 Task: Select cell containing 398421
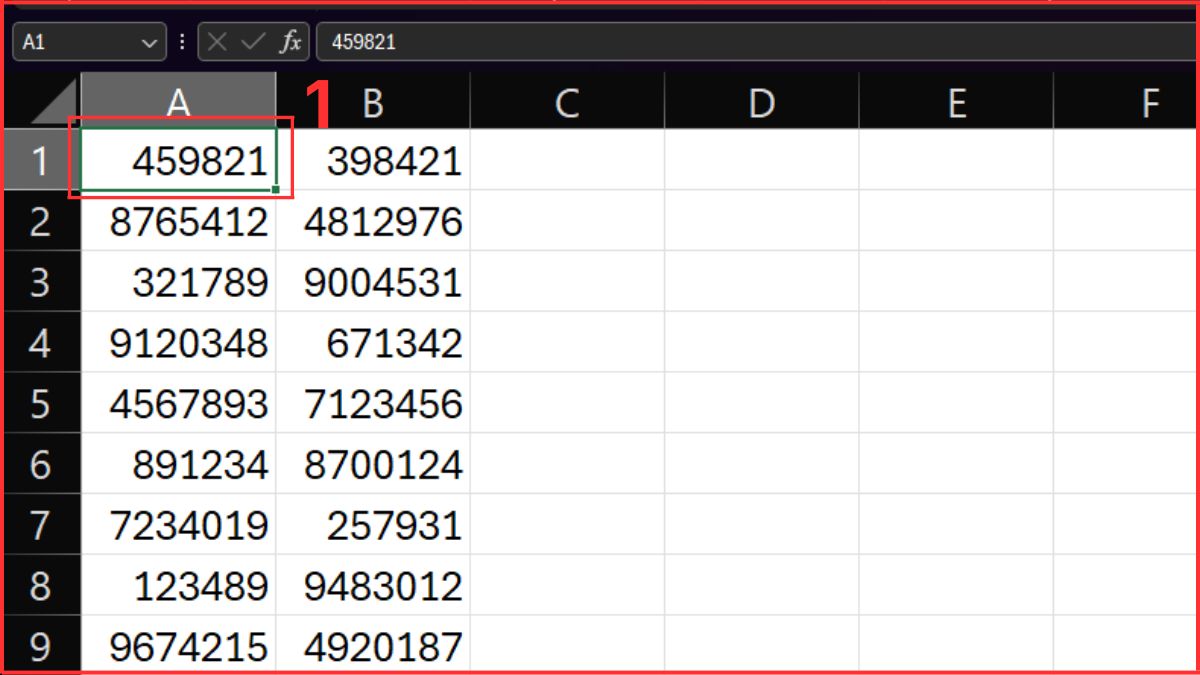[373, 159]
